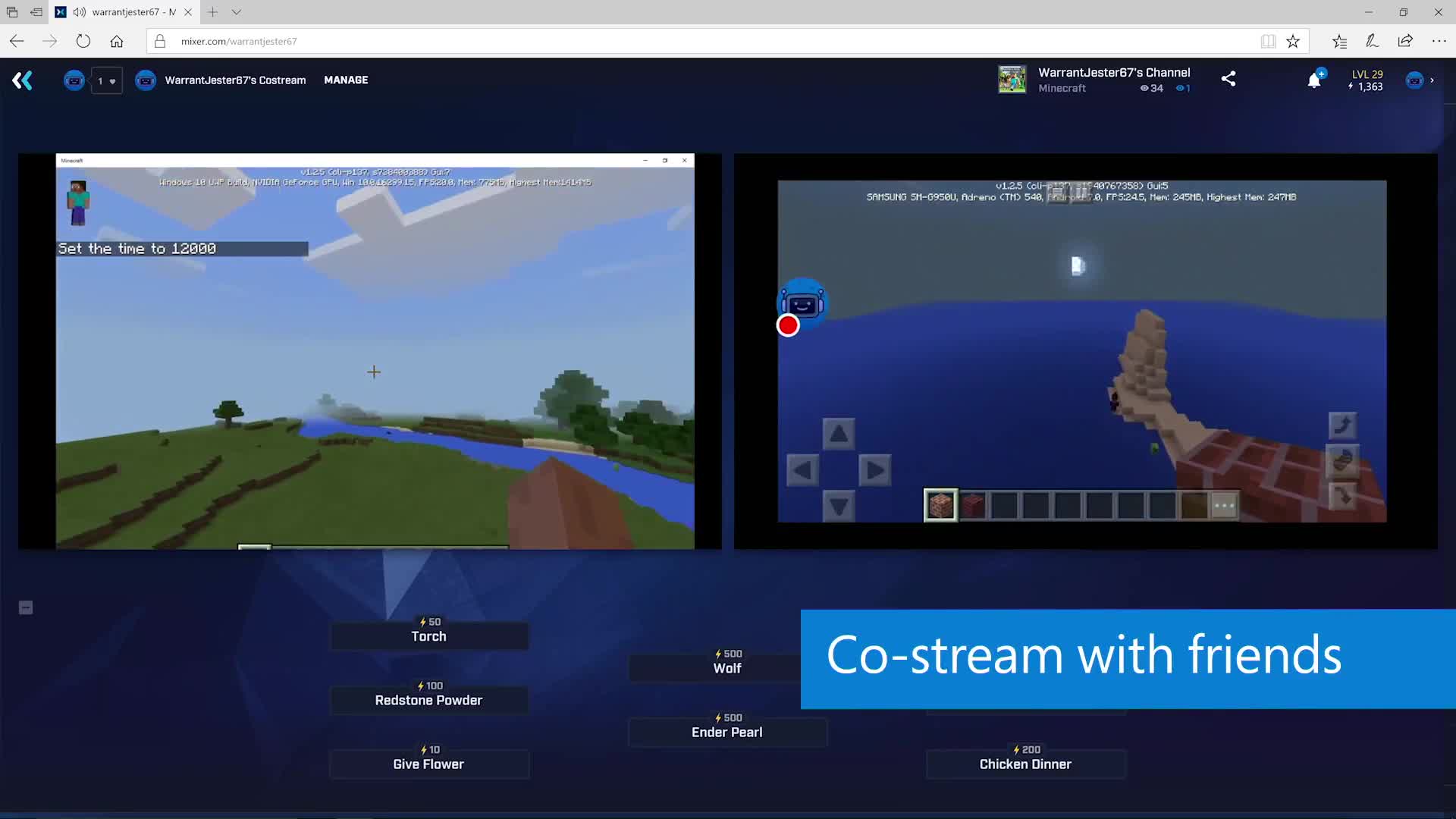Buy the Torch for 50 sparks
This screenshot has height=819, width=1456.
[428, 635]
